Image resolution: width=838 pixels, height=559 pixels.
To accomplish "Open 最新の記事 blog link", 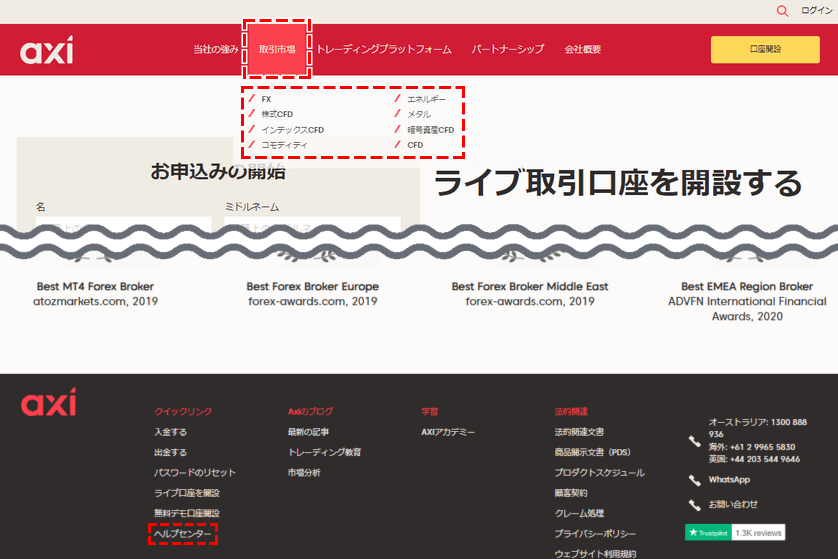I will [308, 432].
